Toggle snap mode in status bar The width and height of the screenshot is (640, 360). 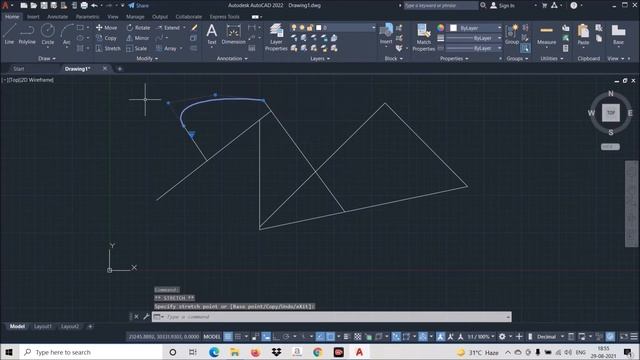point(238,336)
